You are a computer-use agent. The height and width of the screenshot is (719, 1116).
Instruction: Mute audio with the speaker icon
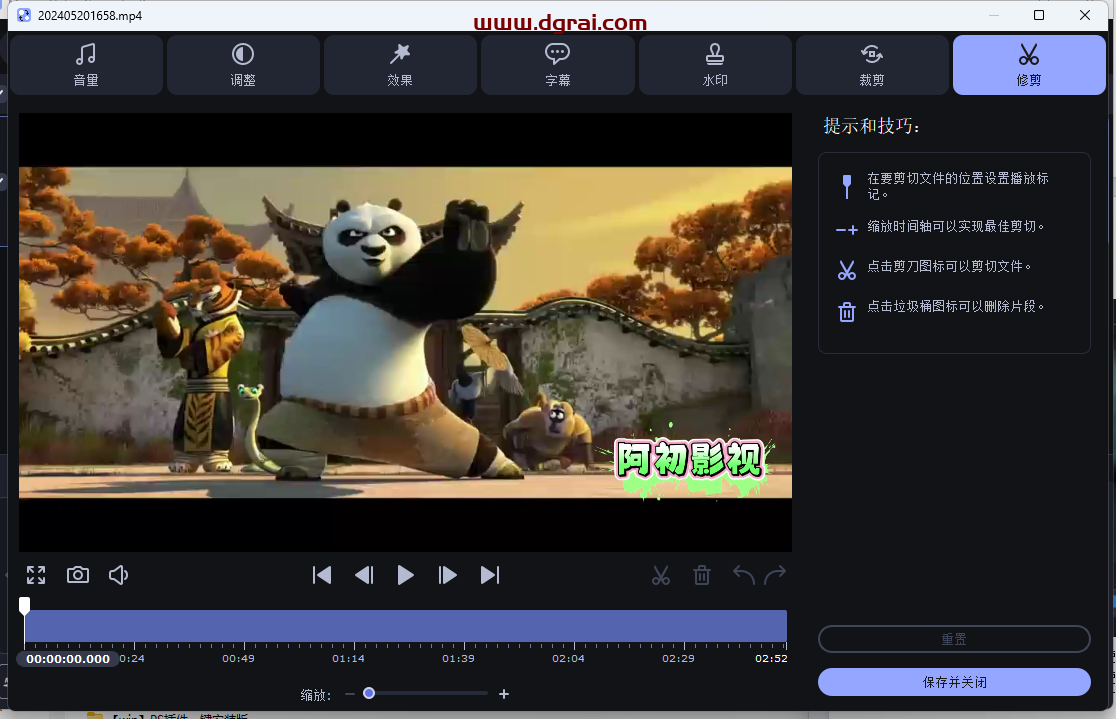(119, 575)
